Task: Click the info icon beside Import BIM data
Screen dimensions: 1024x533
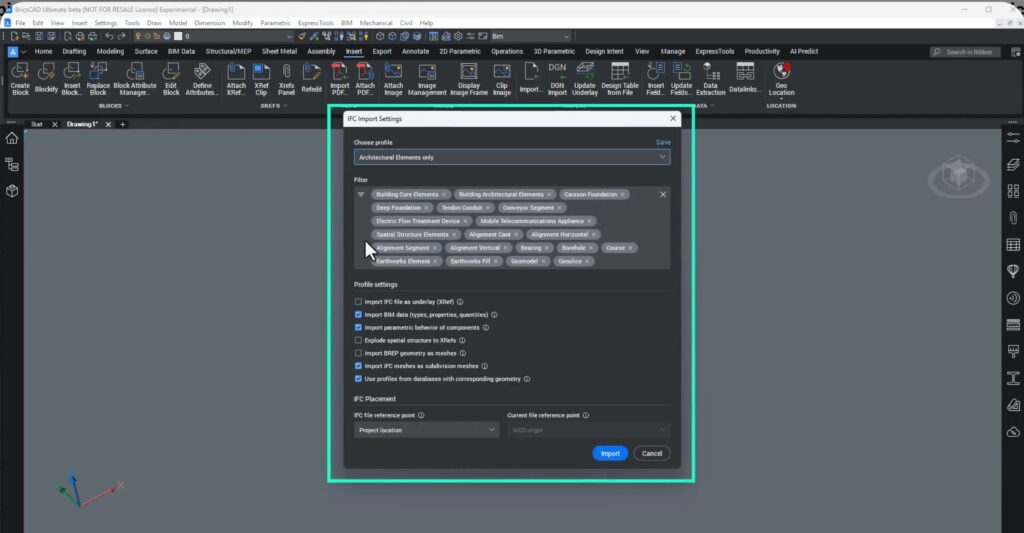Action: tap(494, 315)
